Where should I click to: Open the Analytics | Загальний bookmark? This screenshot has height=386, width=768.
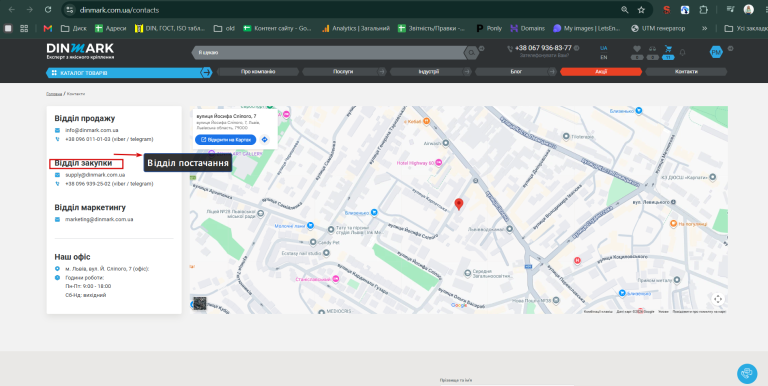tap(356, 28)
